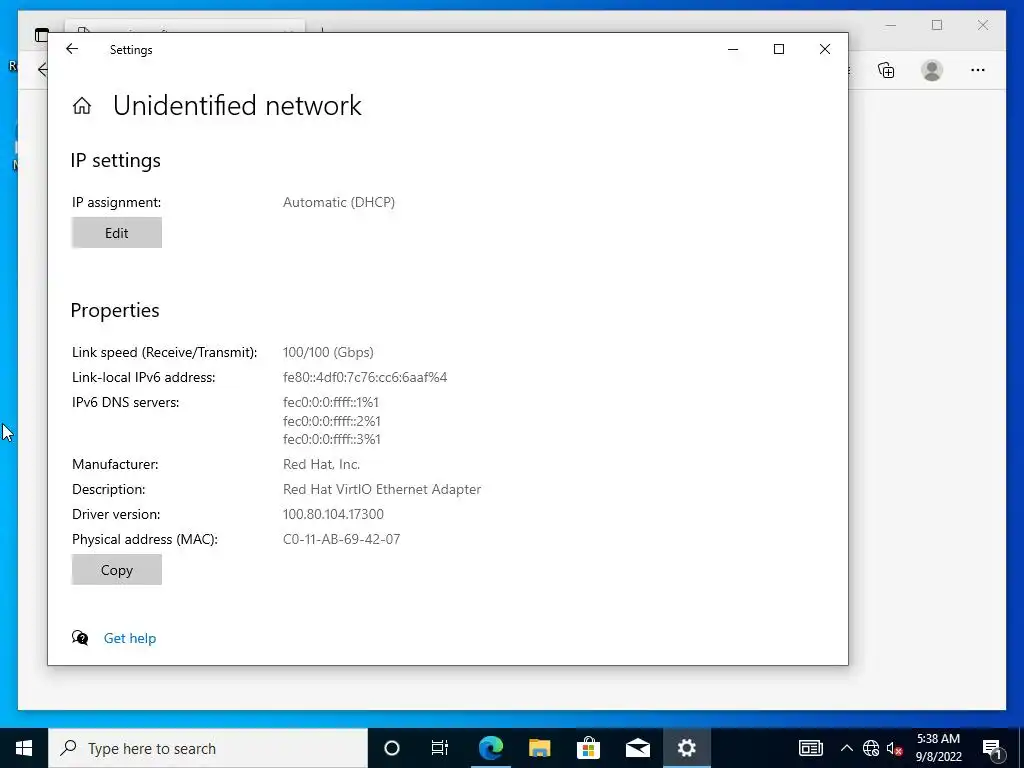
Task: Open Settings home via house icon
Action: click(x=82, y=106)
